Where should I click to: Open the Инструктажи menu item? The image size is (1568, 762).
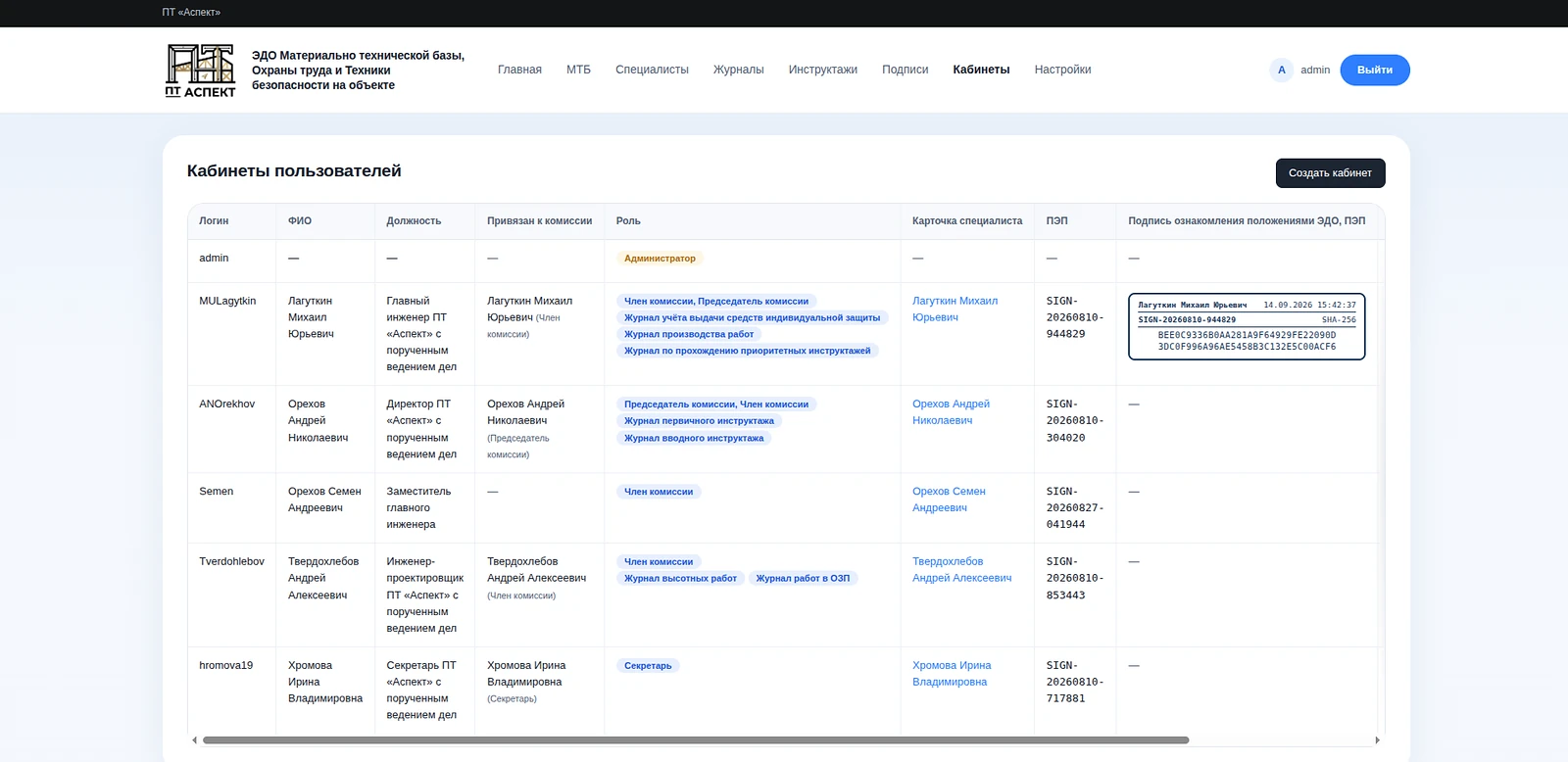click(x=822, y=70)
